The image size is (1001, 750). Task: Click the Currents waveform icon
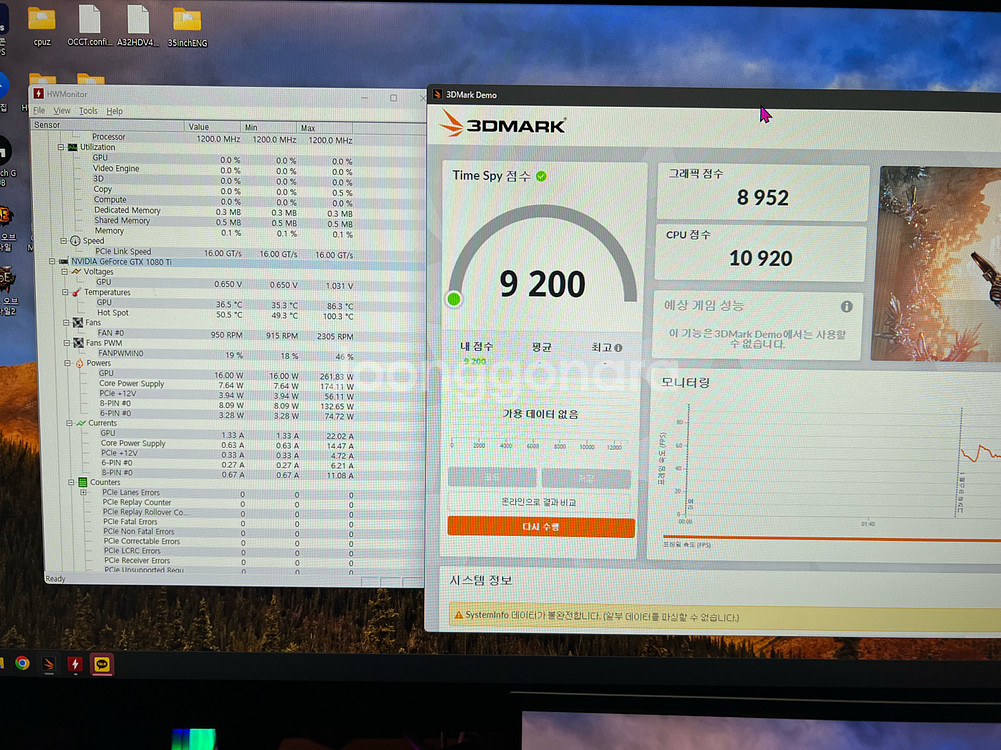(x=81, y=423)
